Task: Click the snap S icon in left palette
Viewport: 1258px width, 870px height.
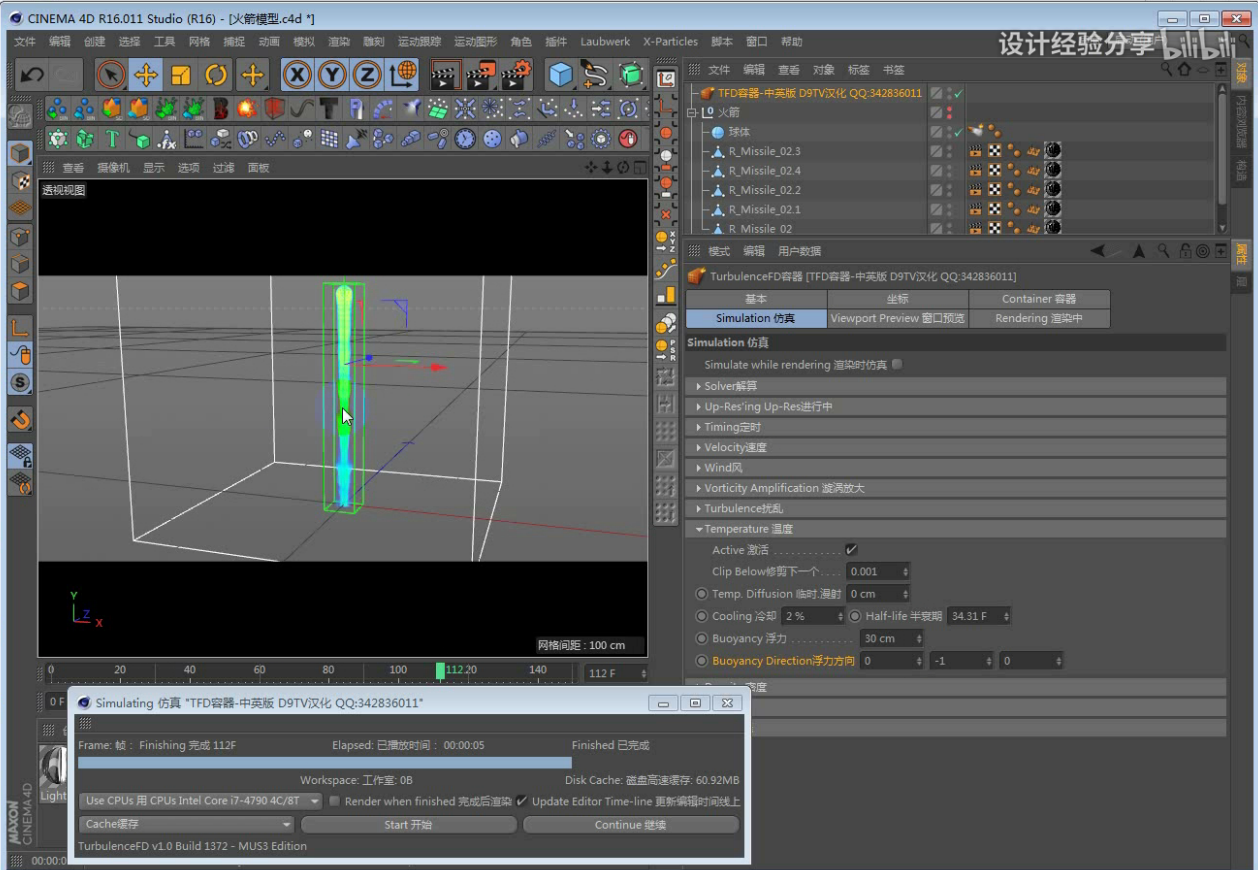Action: coord(20,383)
